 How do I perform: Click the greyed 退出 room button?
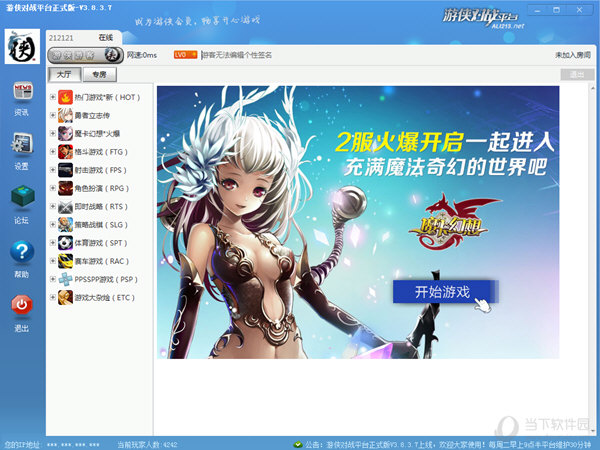coord(577,75)
